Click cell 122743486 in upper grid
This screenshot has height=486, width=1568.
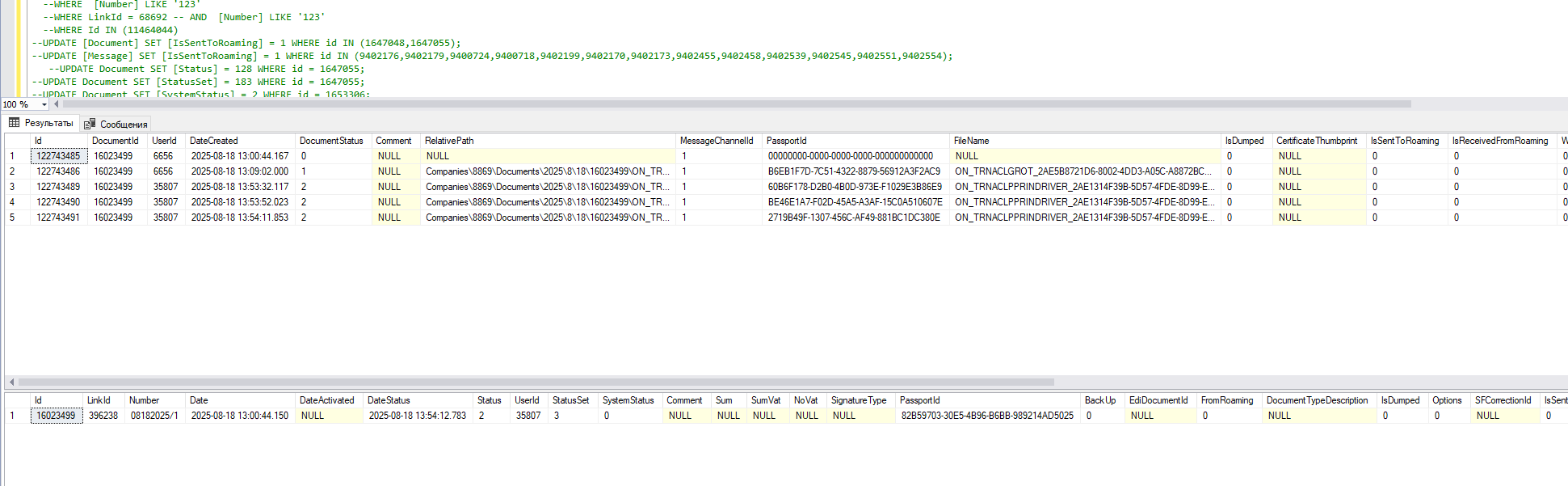point(59,171)
